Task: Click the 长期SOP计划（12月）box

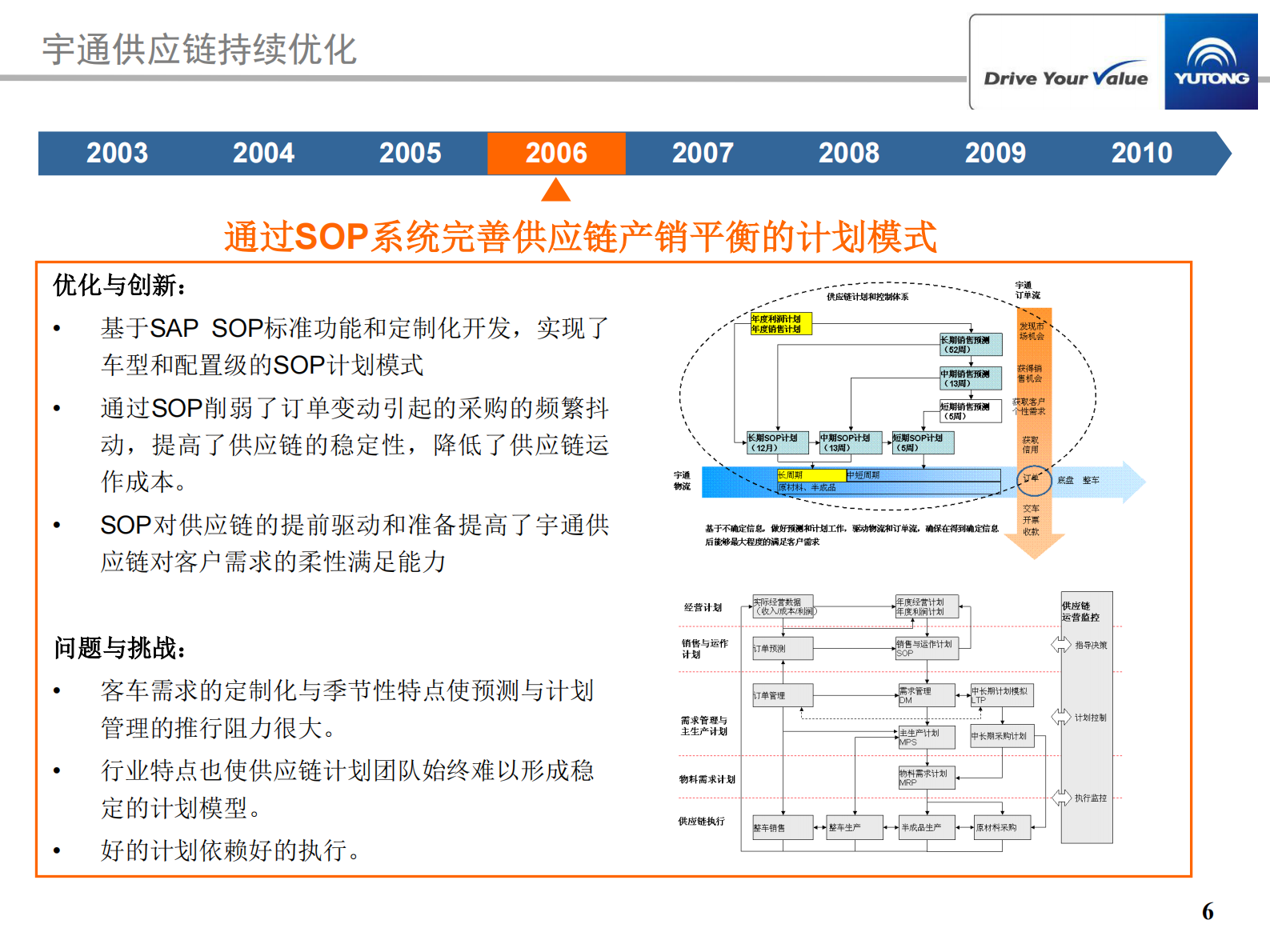Action: [778, 442]
